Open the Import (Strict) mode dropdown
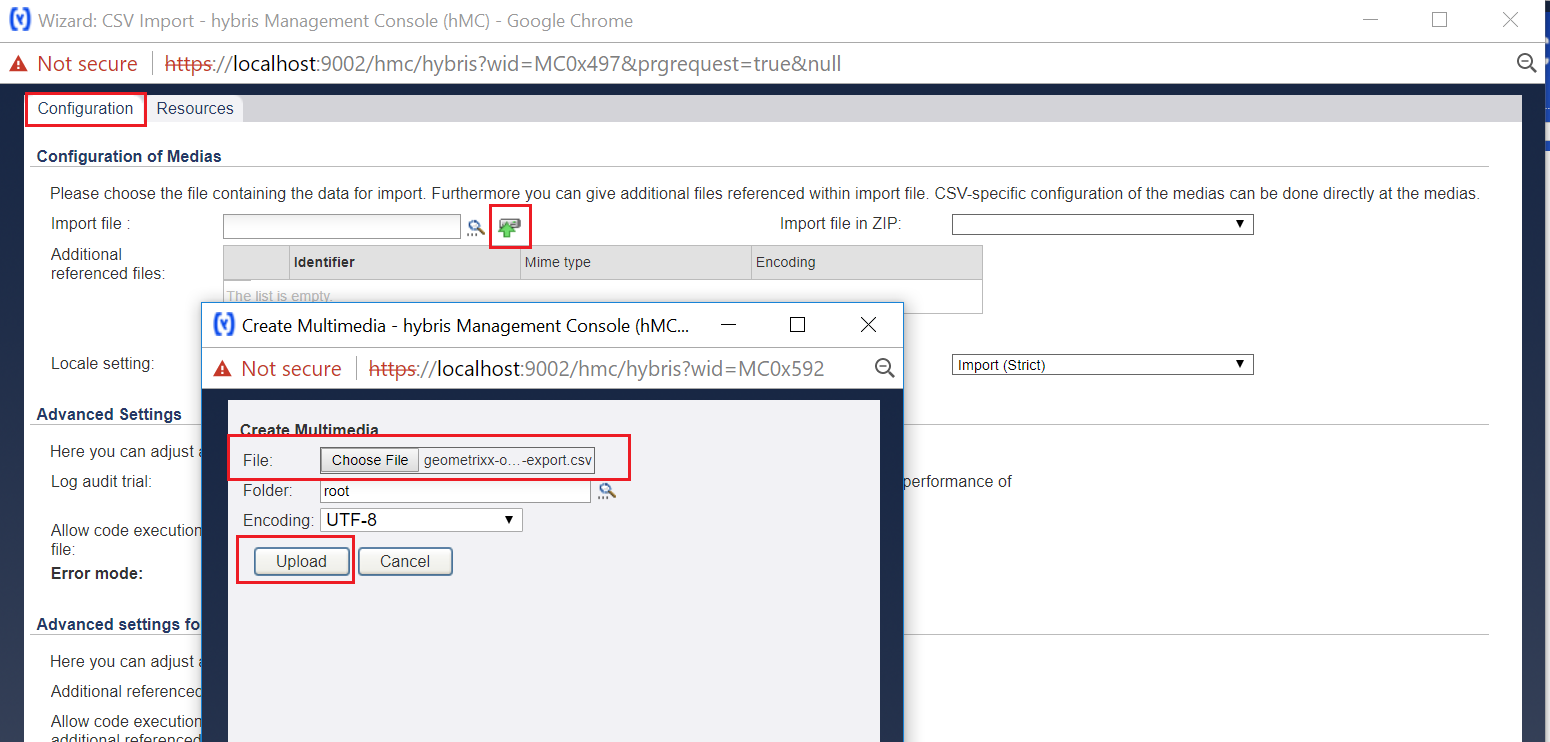Image resolution: width=1550 pixels, height=742 pixels. coord(1238,364)
